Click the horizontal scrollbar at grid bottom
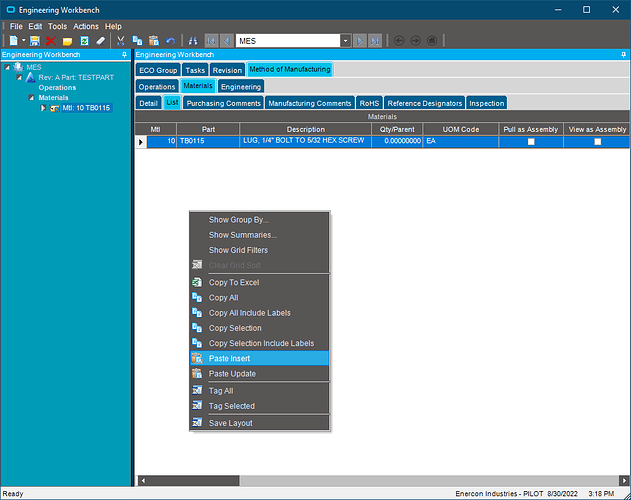 point(380,482)
